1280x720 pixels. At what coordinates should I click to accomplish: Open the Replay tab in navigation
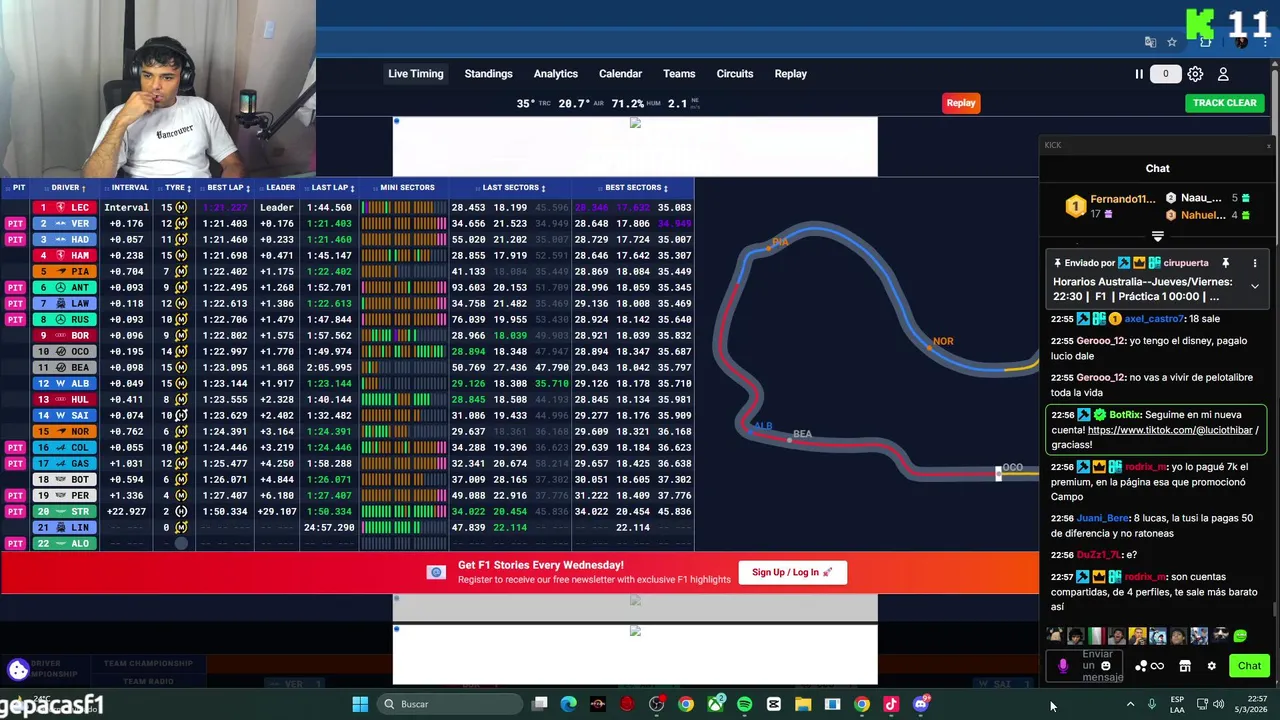790,74
